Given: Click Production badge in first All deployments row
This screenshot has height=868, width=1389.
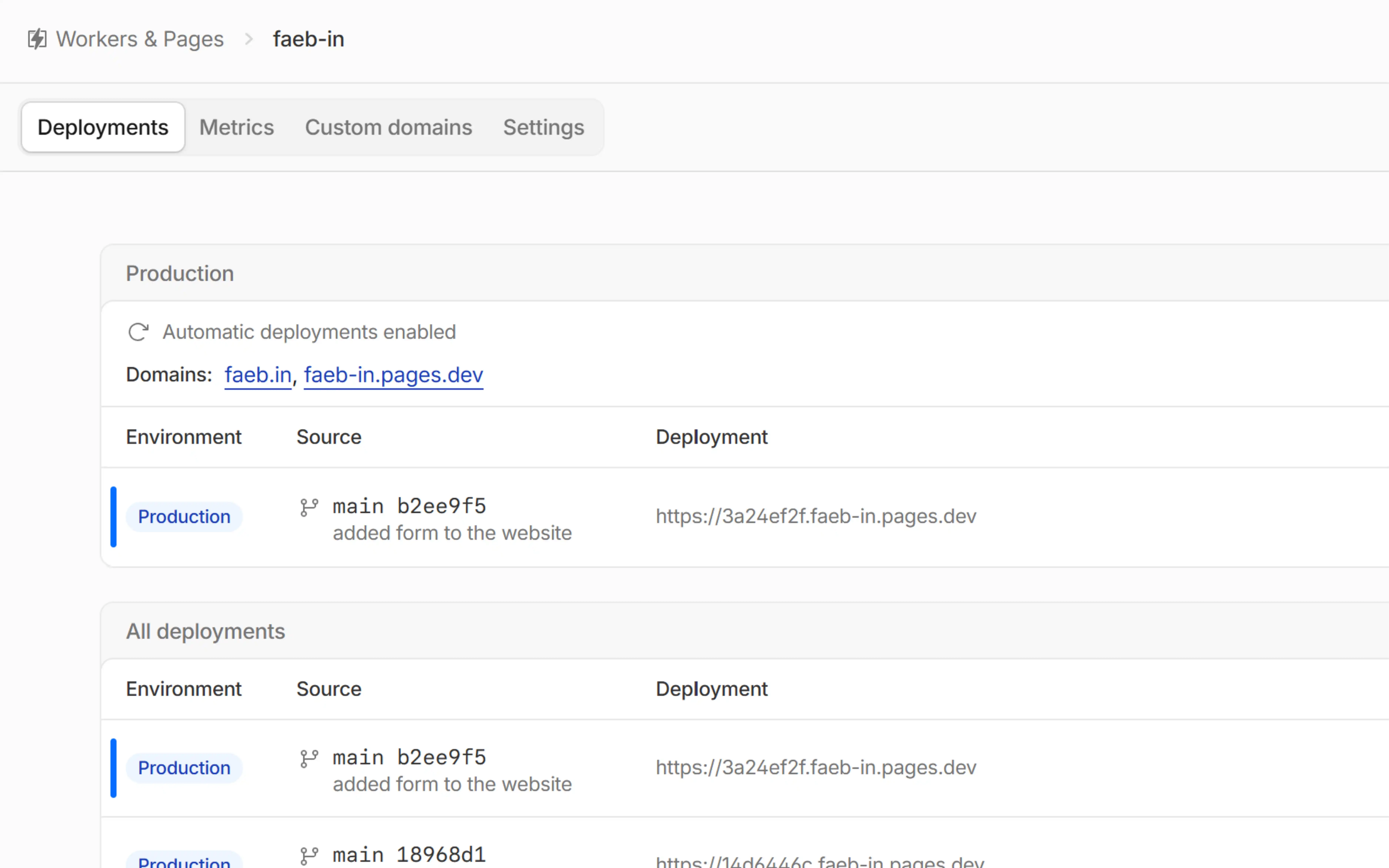Looking at the screenshot, I should coord(184,768).
